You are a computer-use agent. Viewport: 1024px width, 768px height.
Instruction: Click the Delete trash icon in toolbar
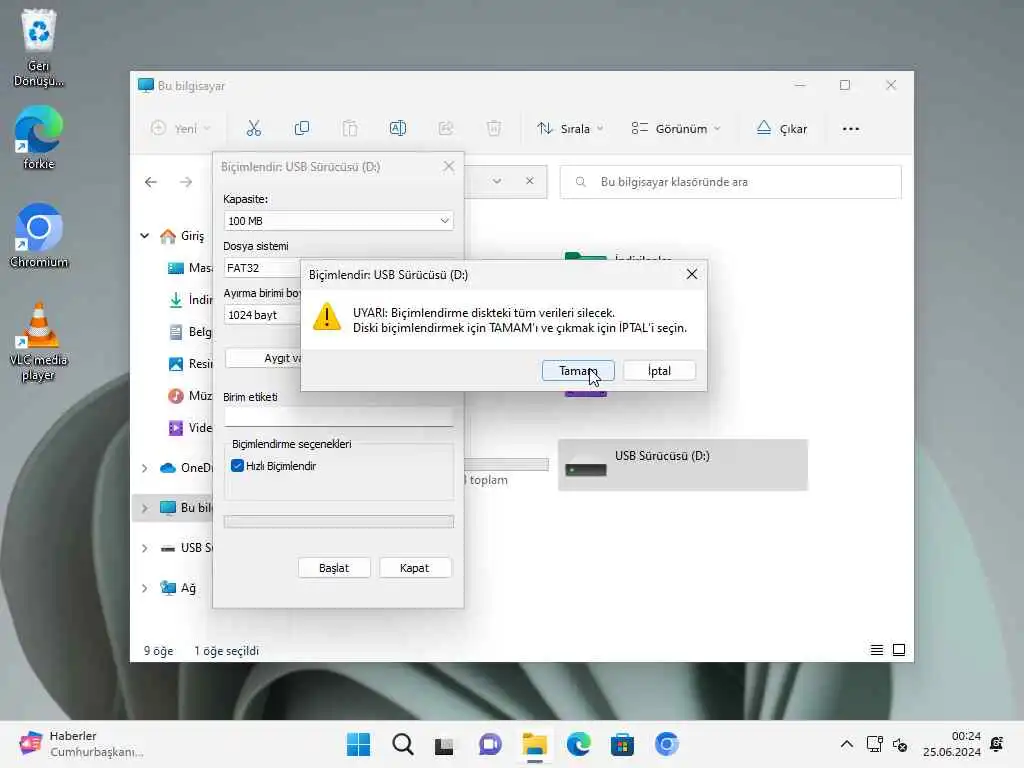(494, 129)
